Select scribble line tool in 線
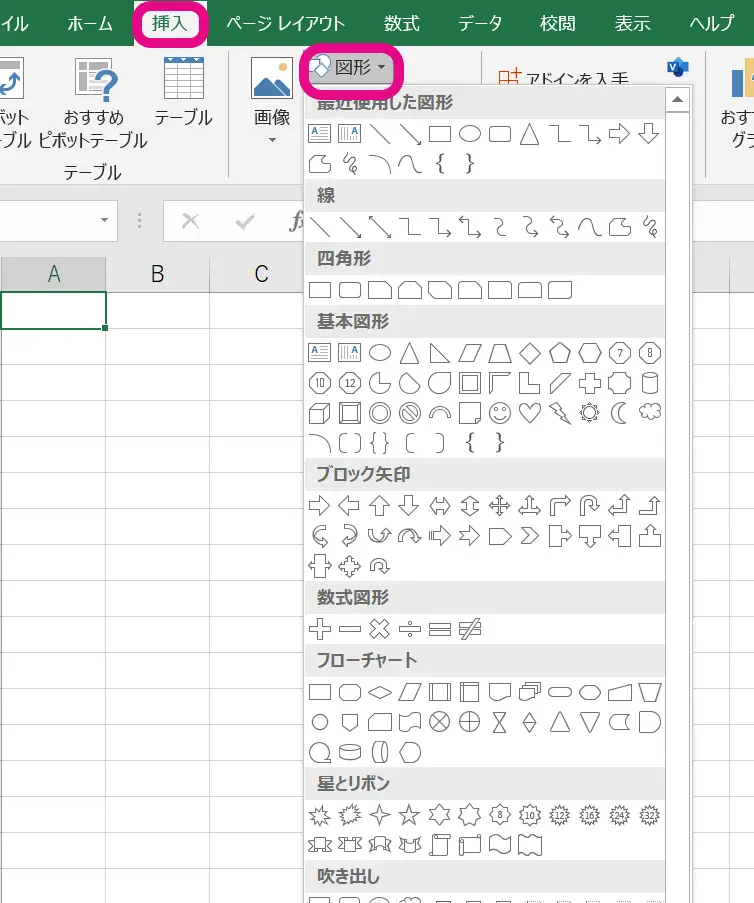This screenshot has height=903, width=754. point(649,227)
